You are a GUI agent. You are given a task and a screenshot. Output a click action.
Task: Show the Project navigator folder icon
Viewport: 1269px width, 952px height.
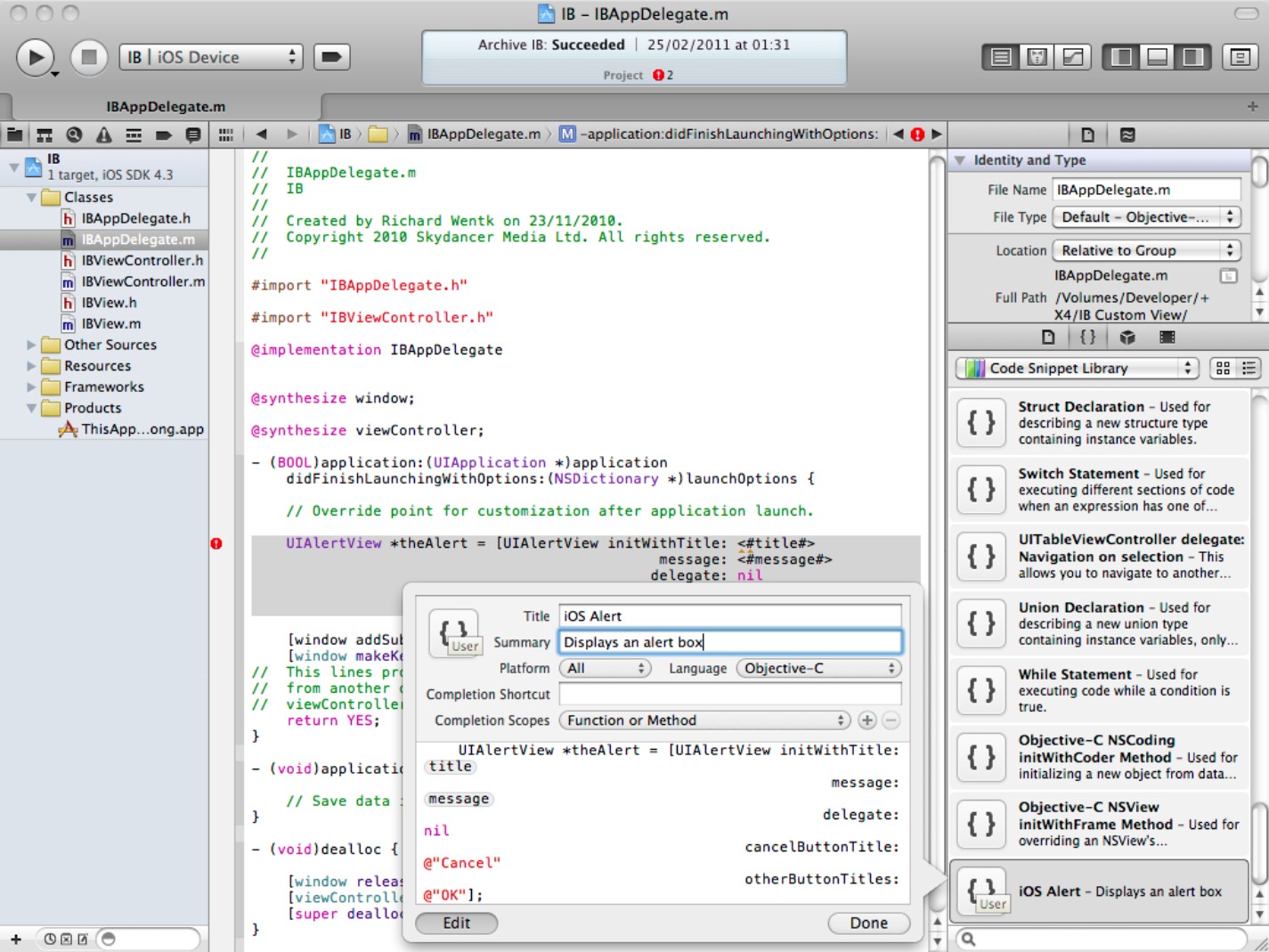pyautogui.click(x=15, y=134)
